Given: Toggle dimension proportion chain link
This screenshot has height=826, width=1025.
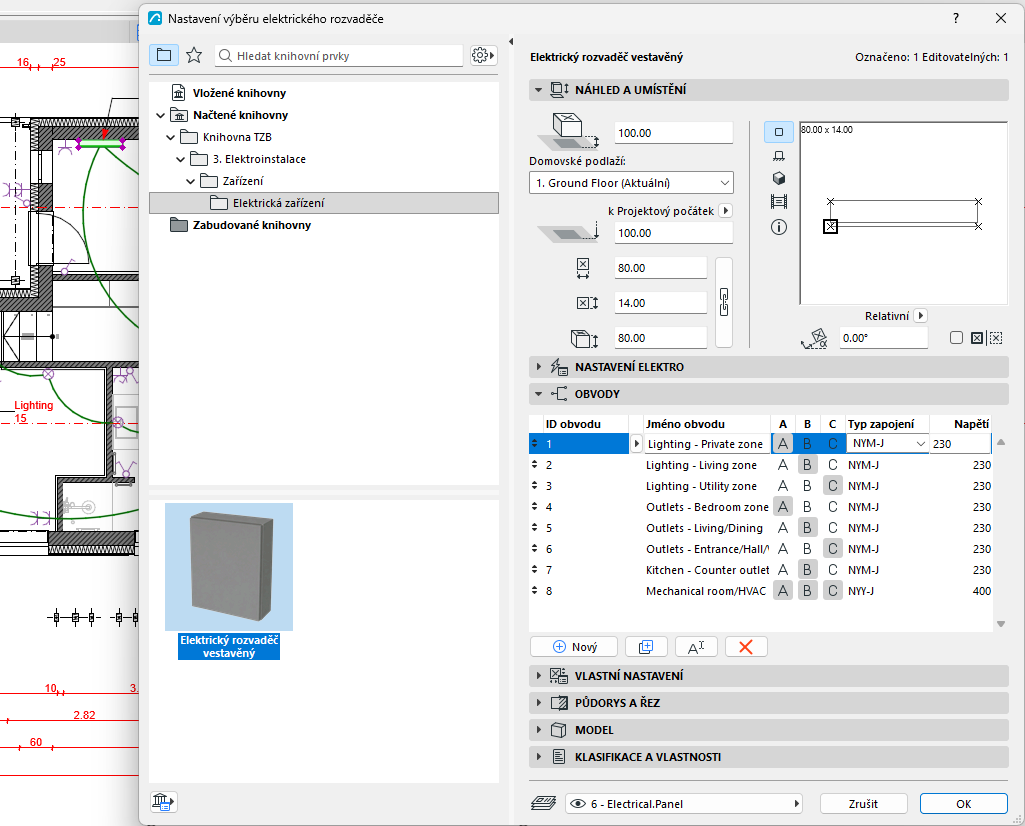Looking at the screenshot, I should coord(724,303).
